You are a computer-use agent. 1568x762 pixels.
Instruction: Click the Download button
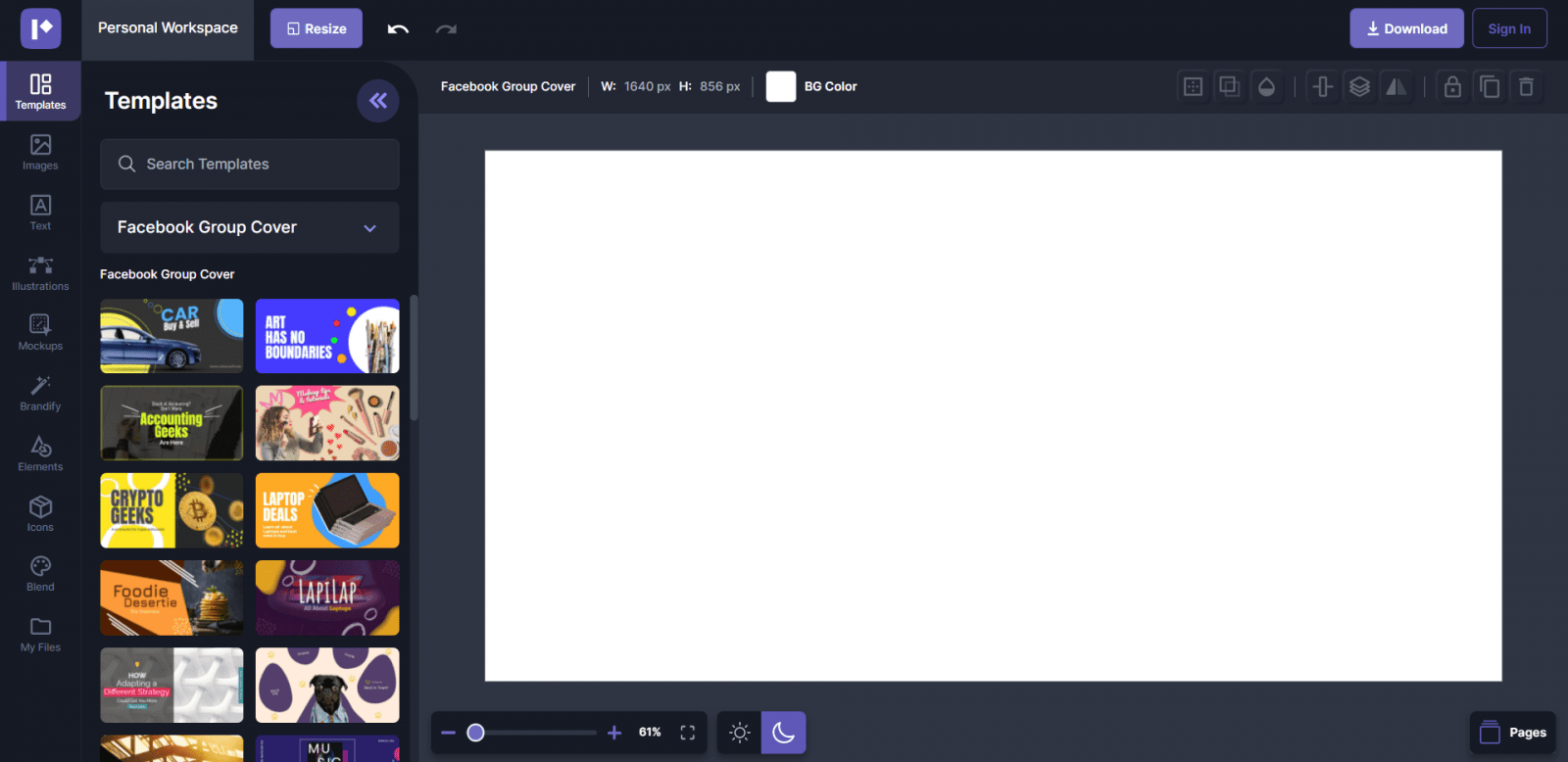[x=1406, y=28]
